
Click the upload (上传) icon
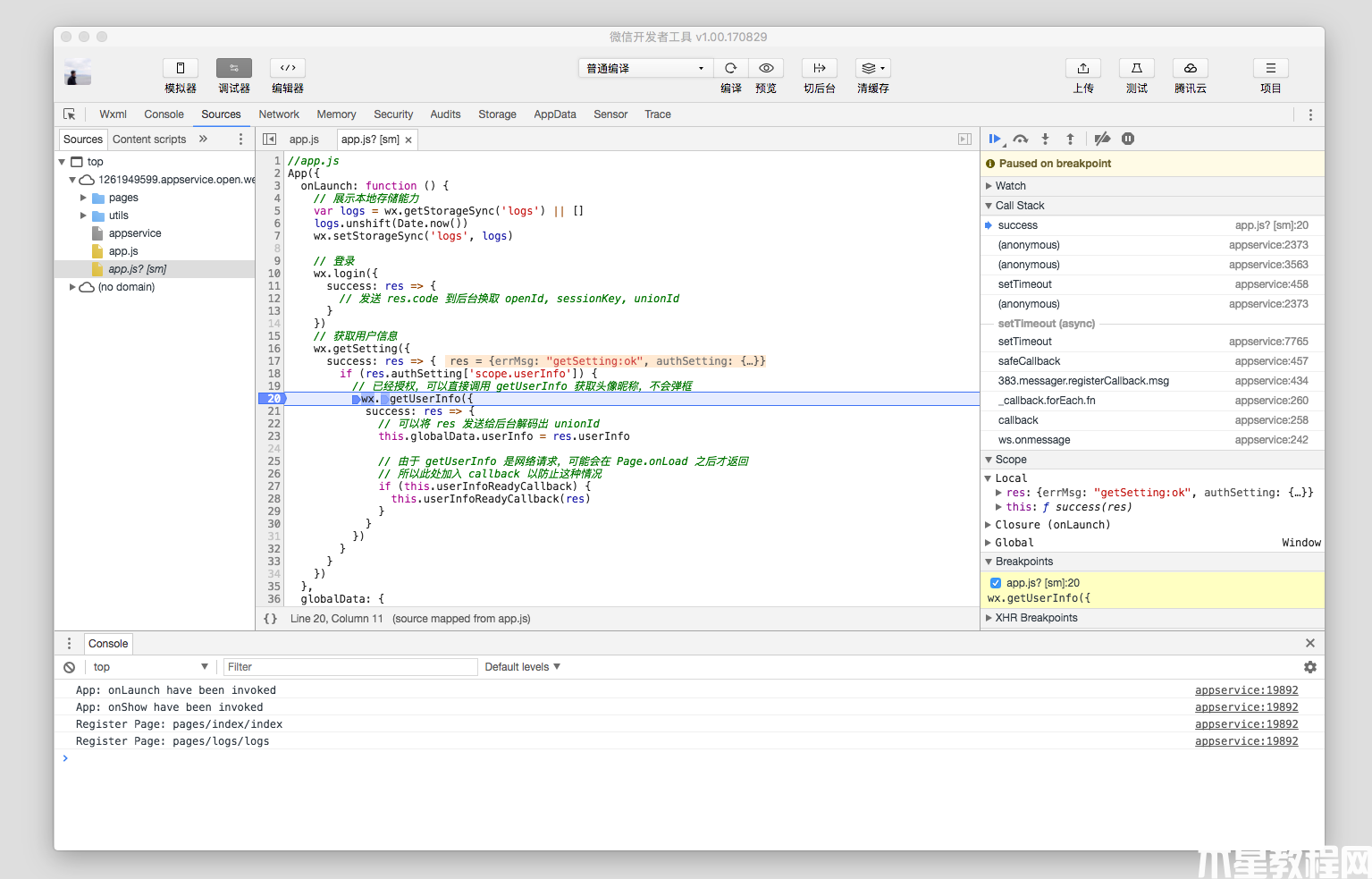coord(1083,68)
